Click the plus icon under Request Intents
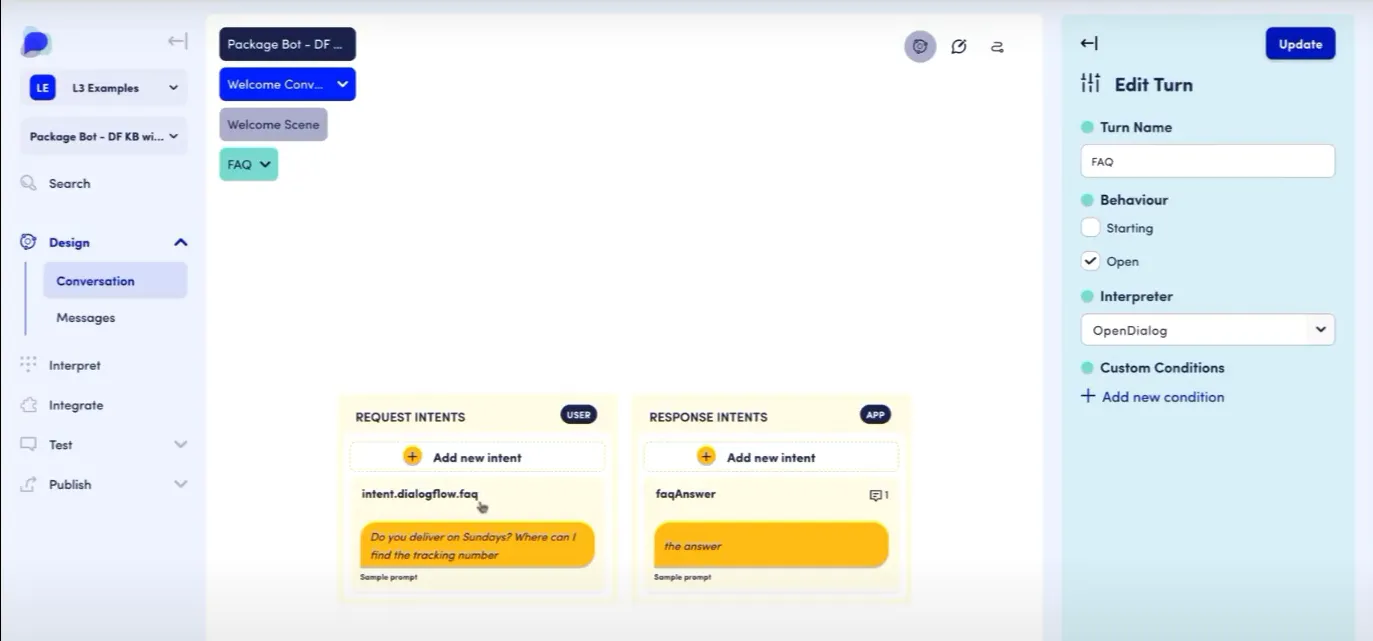 click(x=412, y=456)
